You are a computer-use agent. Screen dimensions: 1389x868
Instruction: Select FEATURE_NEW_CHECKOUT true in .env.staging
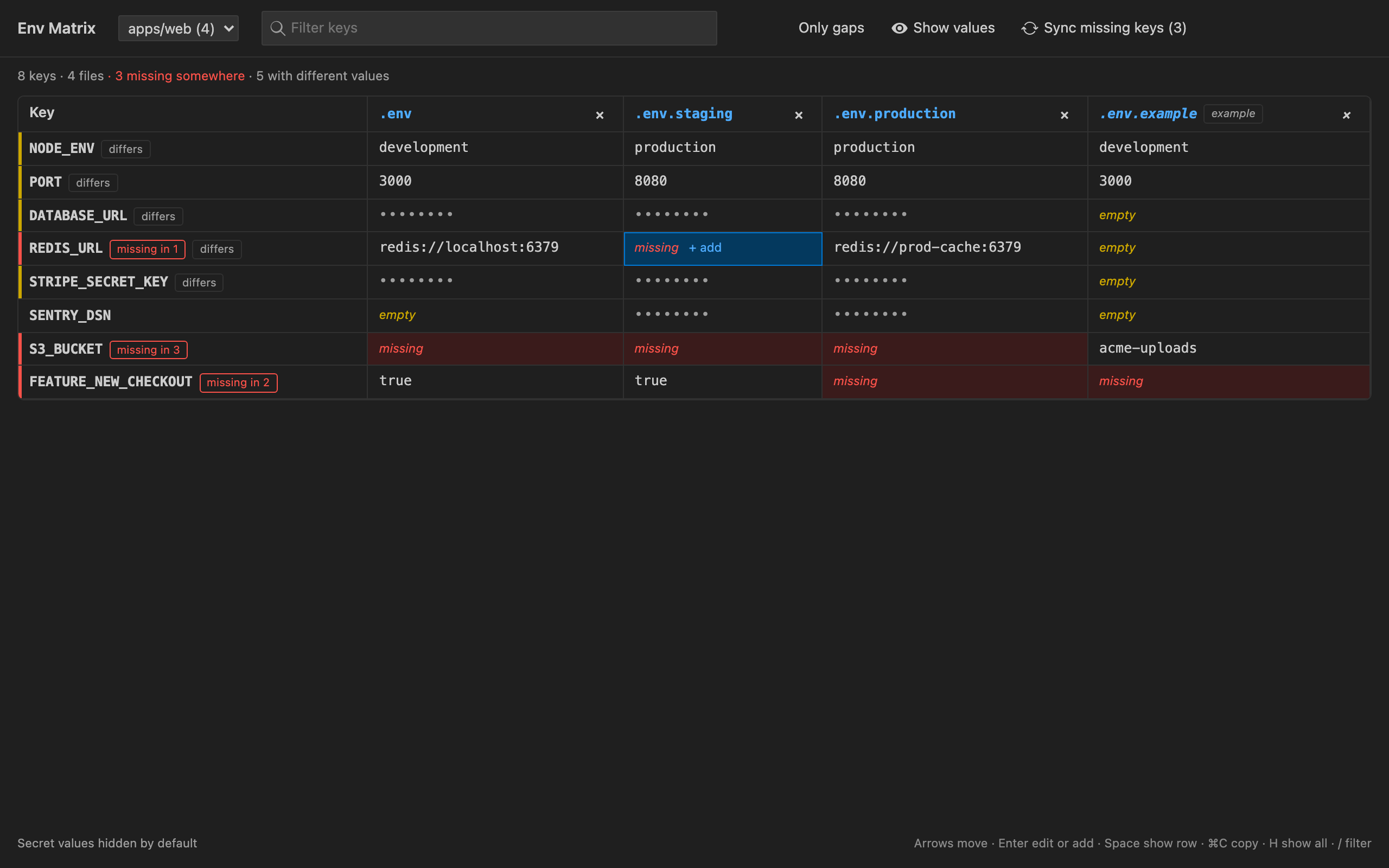(723, 382)
